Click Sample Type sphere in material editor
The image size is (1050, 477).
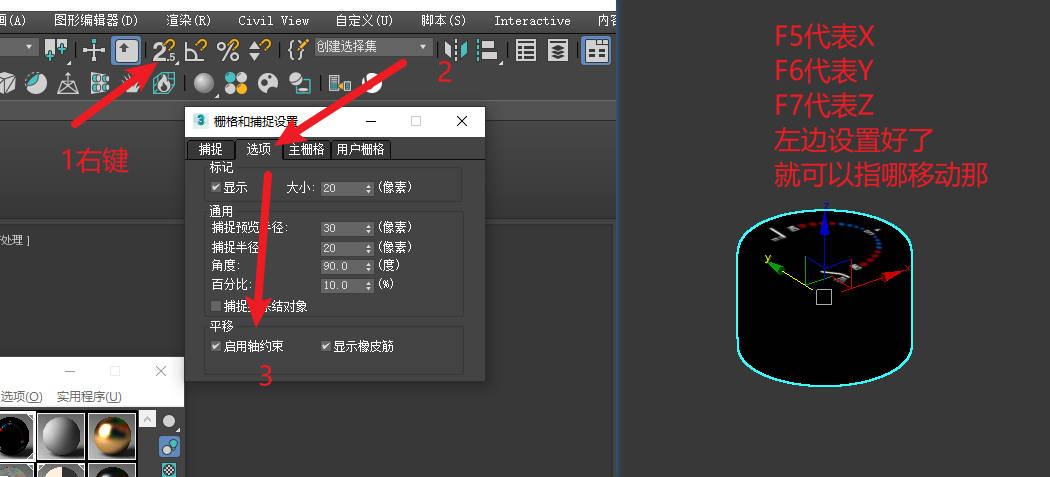click(x=169, y=422)
